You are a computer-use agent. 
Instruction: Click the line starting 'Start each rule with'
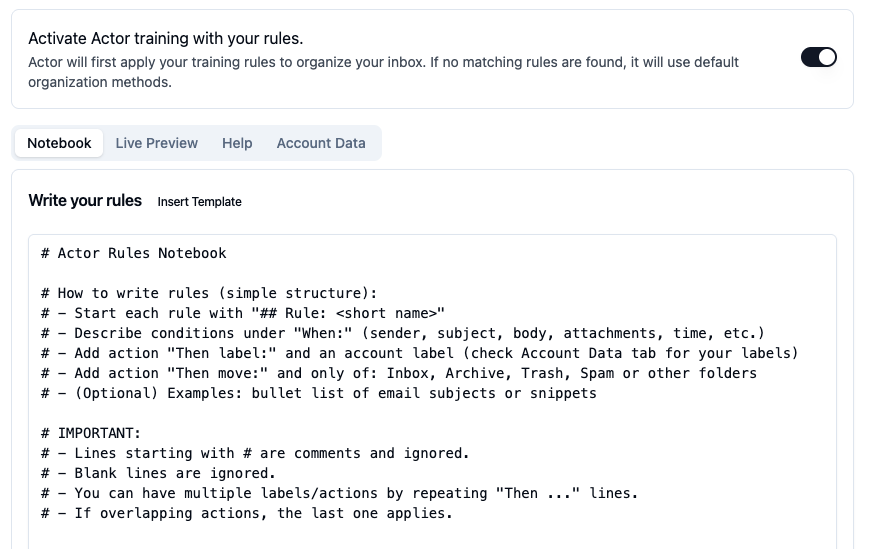[x=242, y=313]
